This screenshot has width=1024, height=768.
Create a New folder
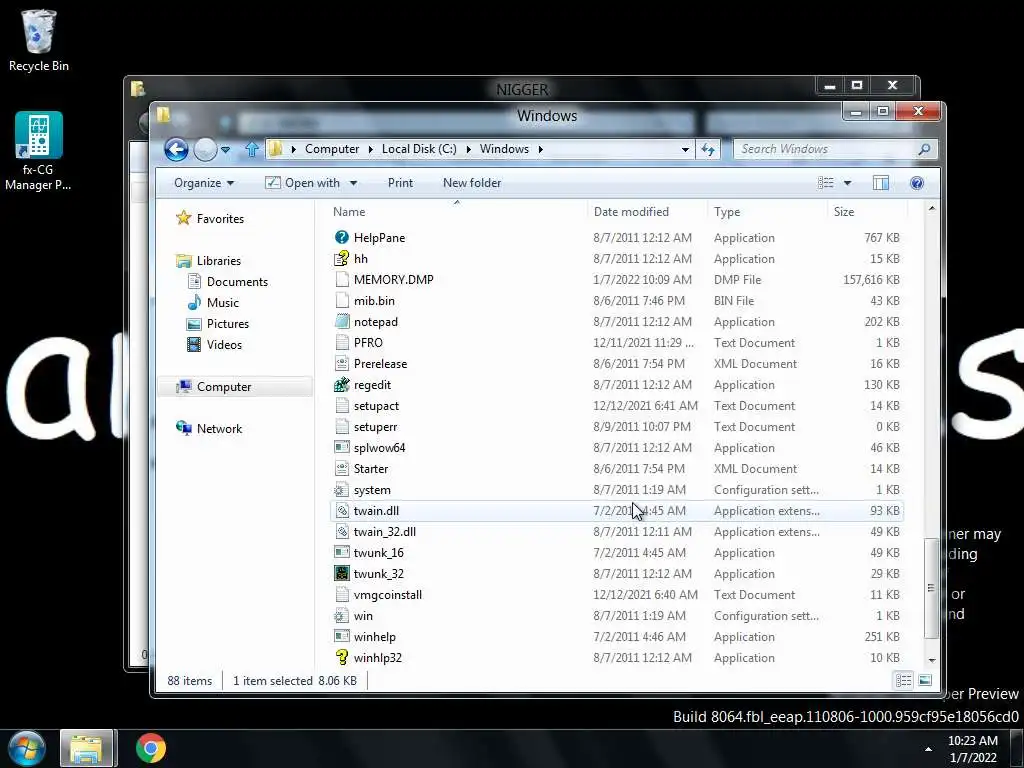pyautogui.click(x=472, y=183)
